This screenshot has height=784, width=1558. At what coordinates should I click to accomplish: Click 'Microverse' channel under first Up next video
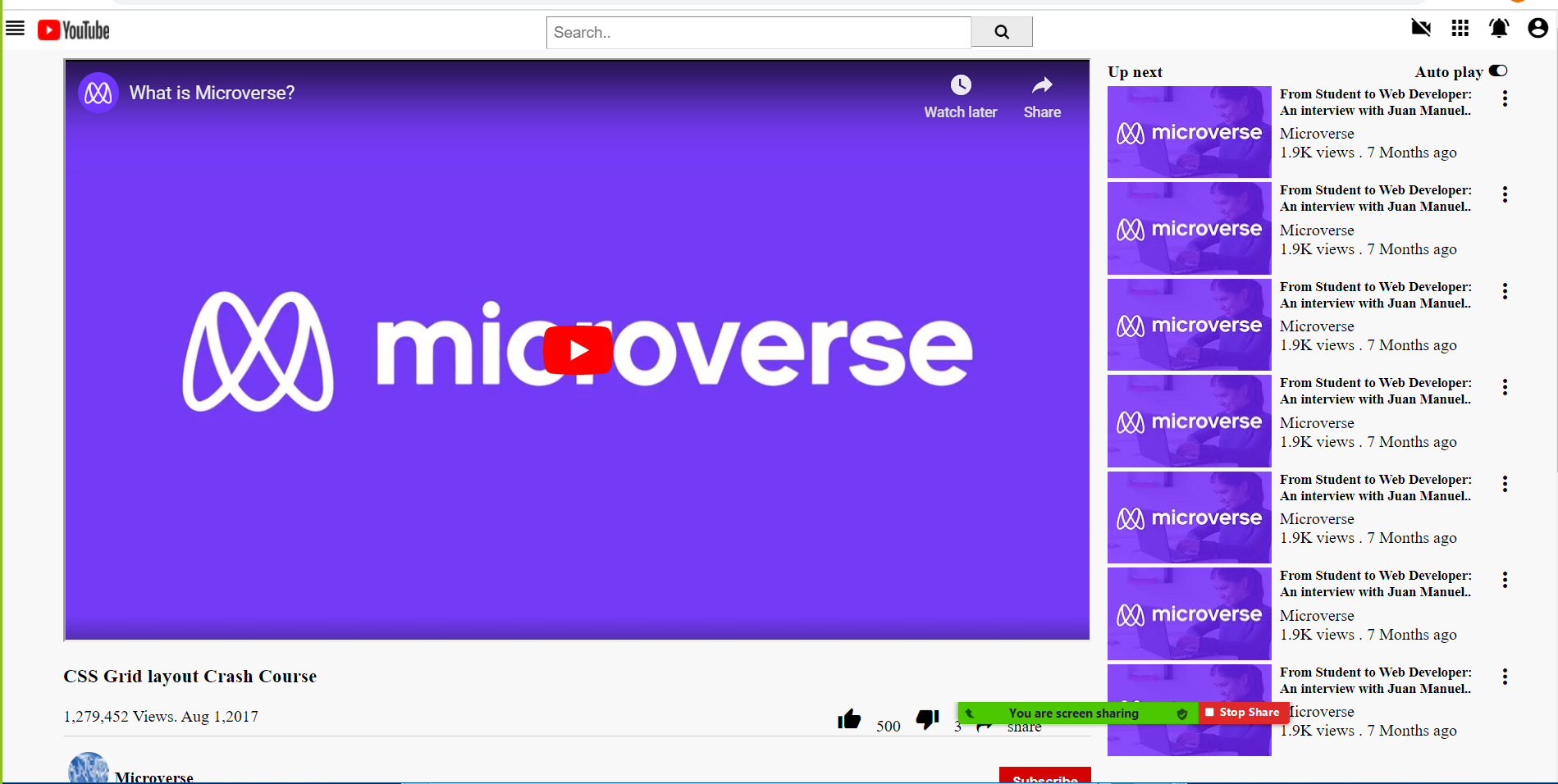(x=1317, y=134)
